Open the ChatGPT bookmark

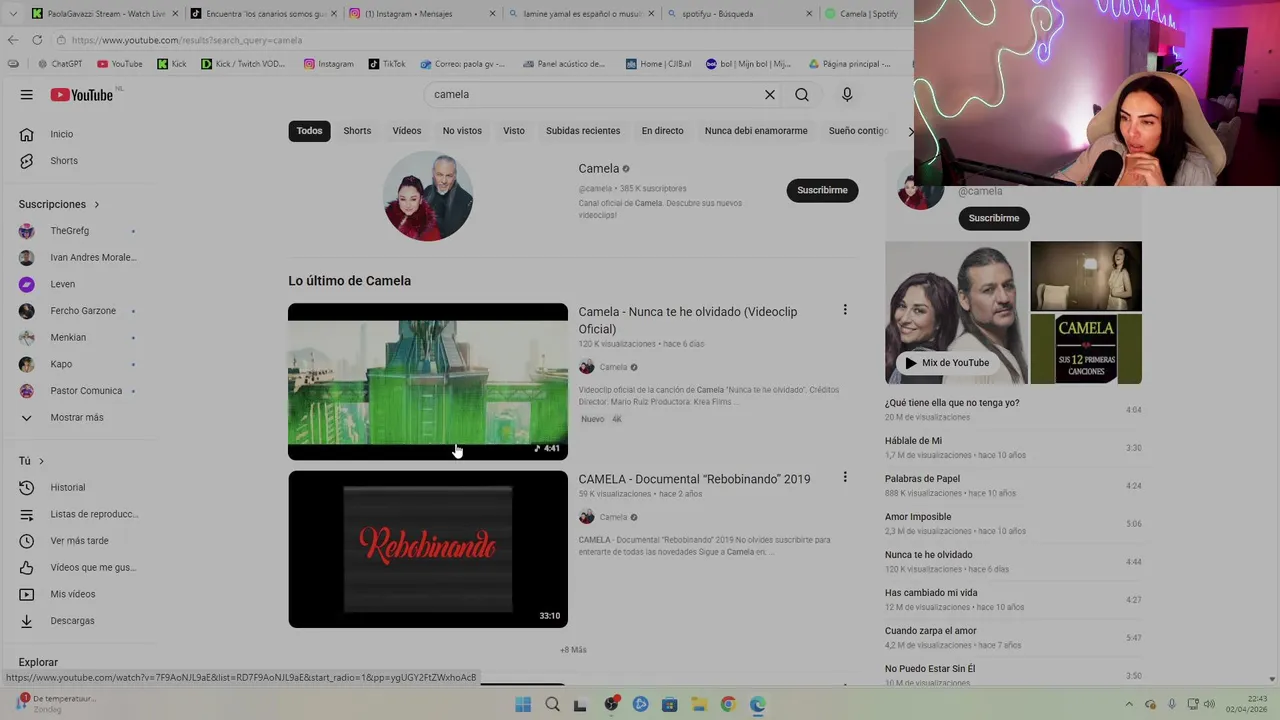tap(60, 64)
